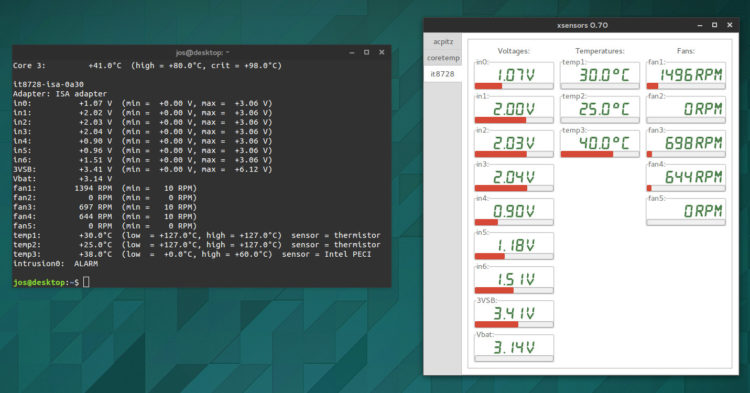
Task: Close the xsensors 0.70 window
Action: tap(729, 25)
